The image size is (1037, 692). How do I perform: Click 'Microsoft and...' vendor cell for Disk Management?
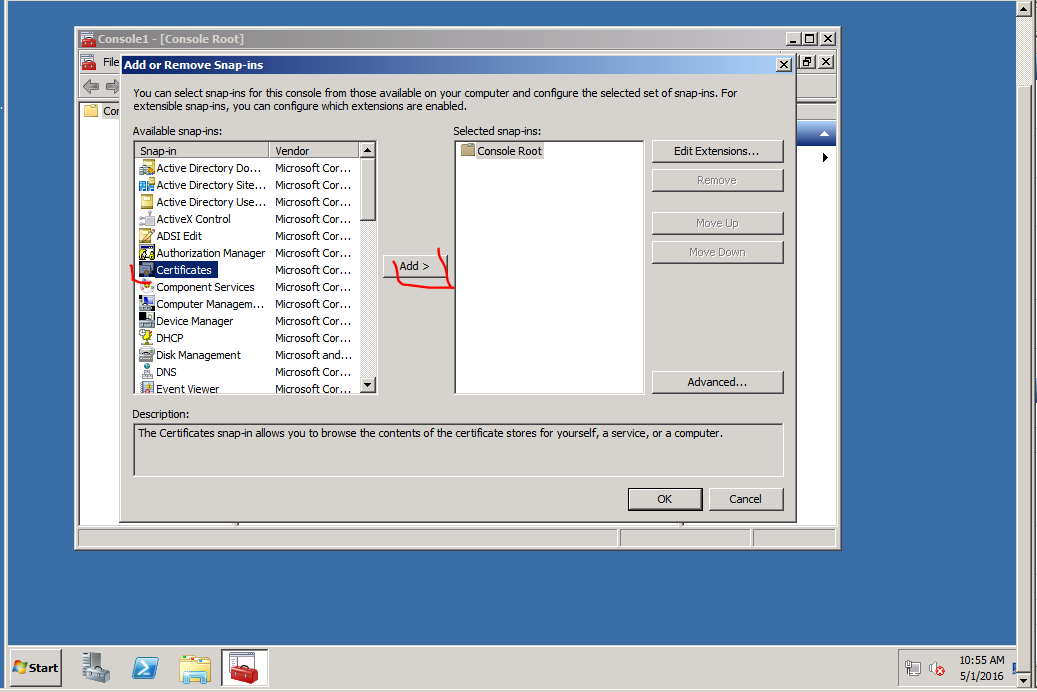point(313,355)
